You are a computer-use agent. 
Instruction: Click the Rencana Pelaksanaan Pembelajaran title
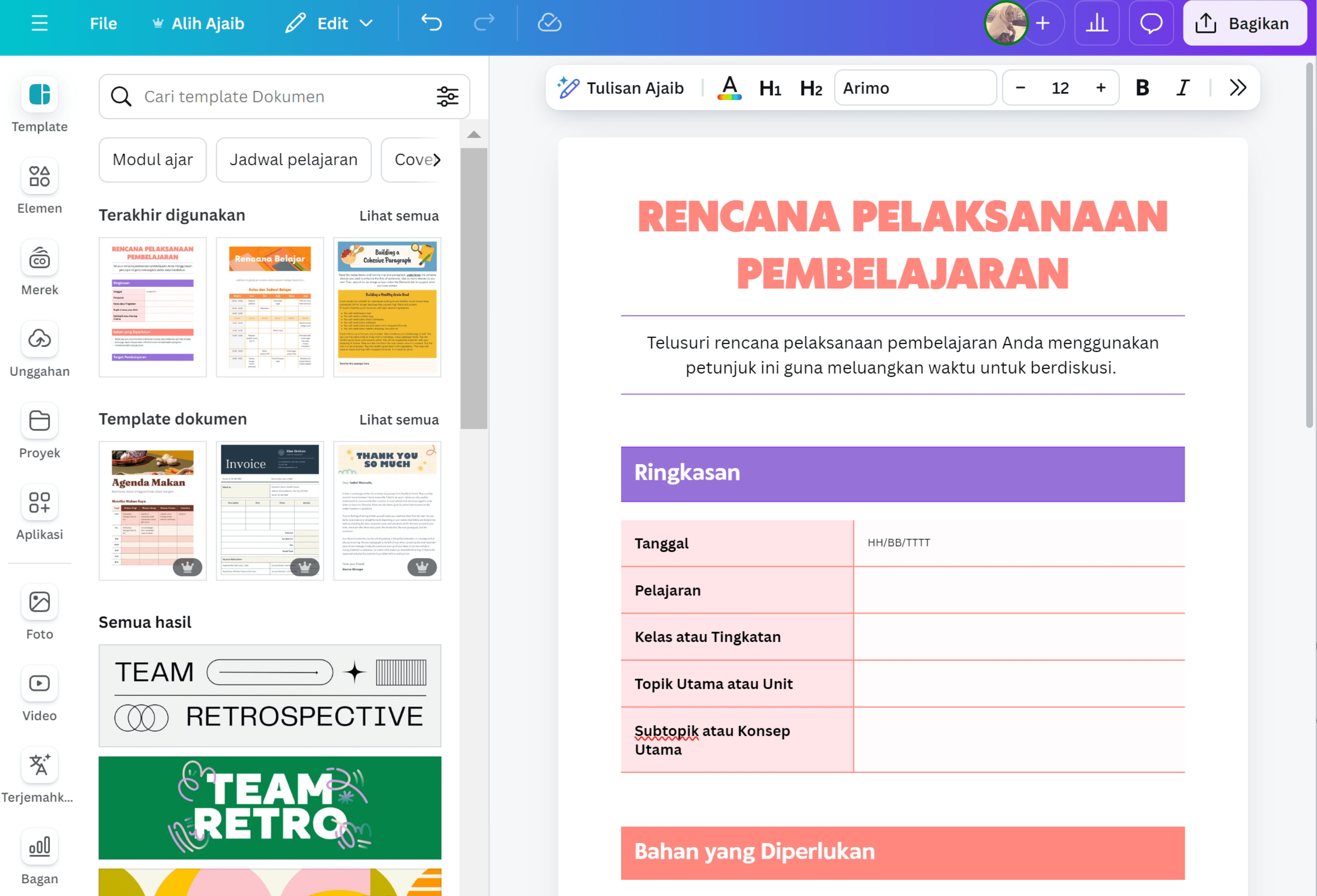pos(902,245)
